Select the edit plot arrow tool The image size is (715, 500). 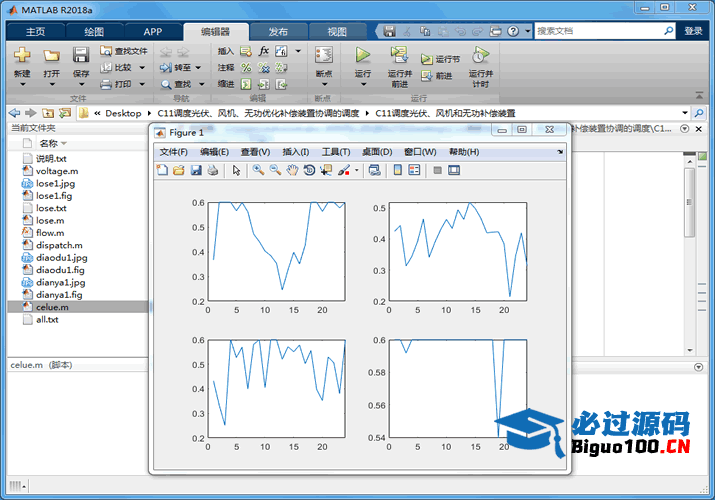click(237, 171)
